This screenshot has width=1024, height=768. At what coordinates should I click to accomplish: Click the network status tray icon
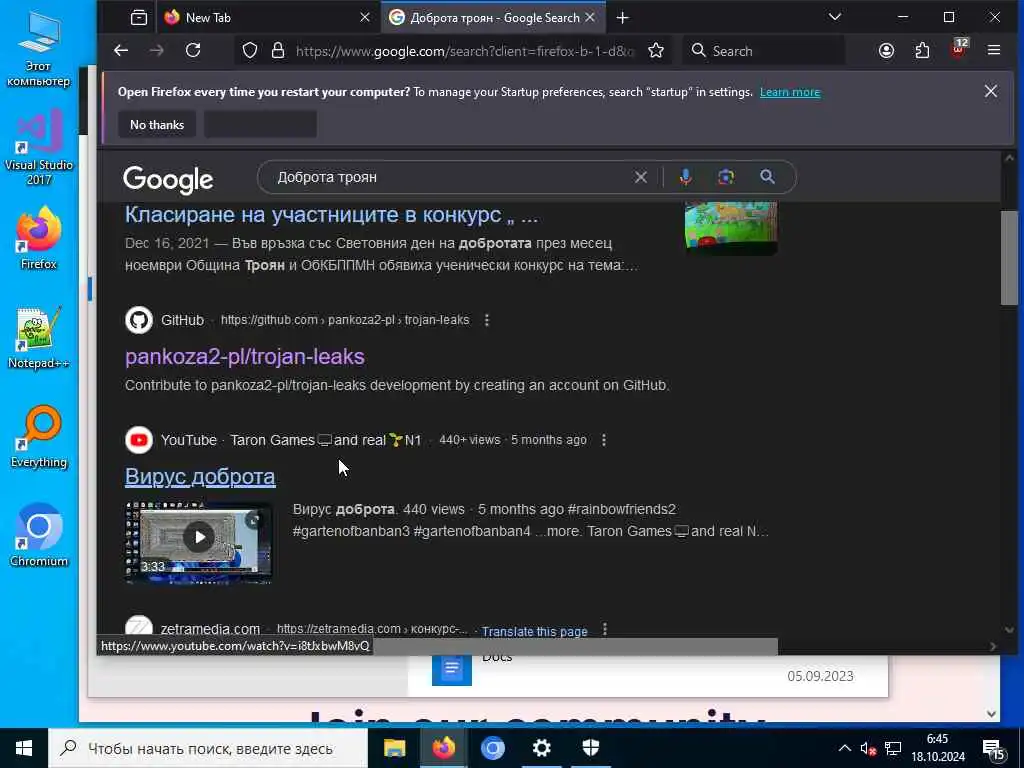pos(893,748)
